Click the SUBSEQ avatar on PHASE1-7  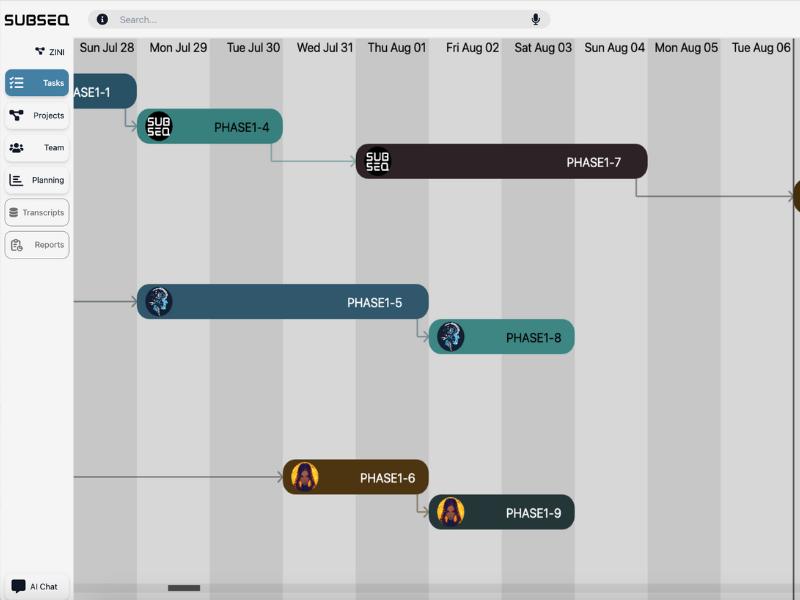click(x=377, y=162)
